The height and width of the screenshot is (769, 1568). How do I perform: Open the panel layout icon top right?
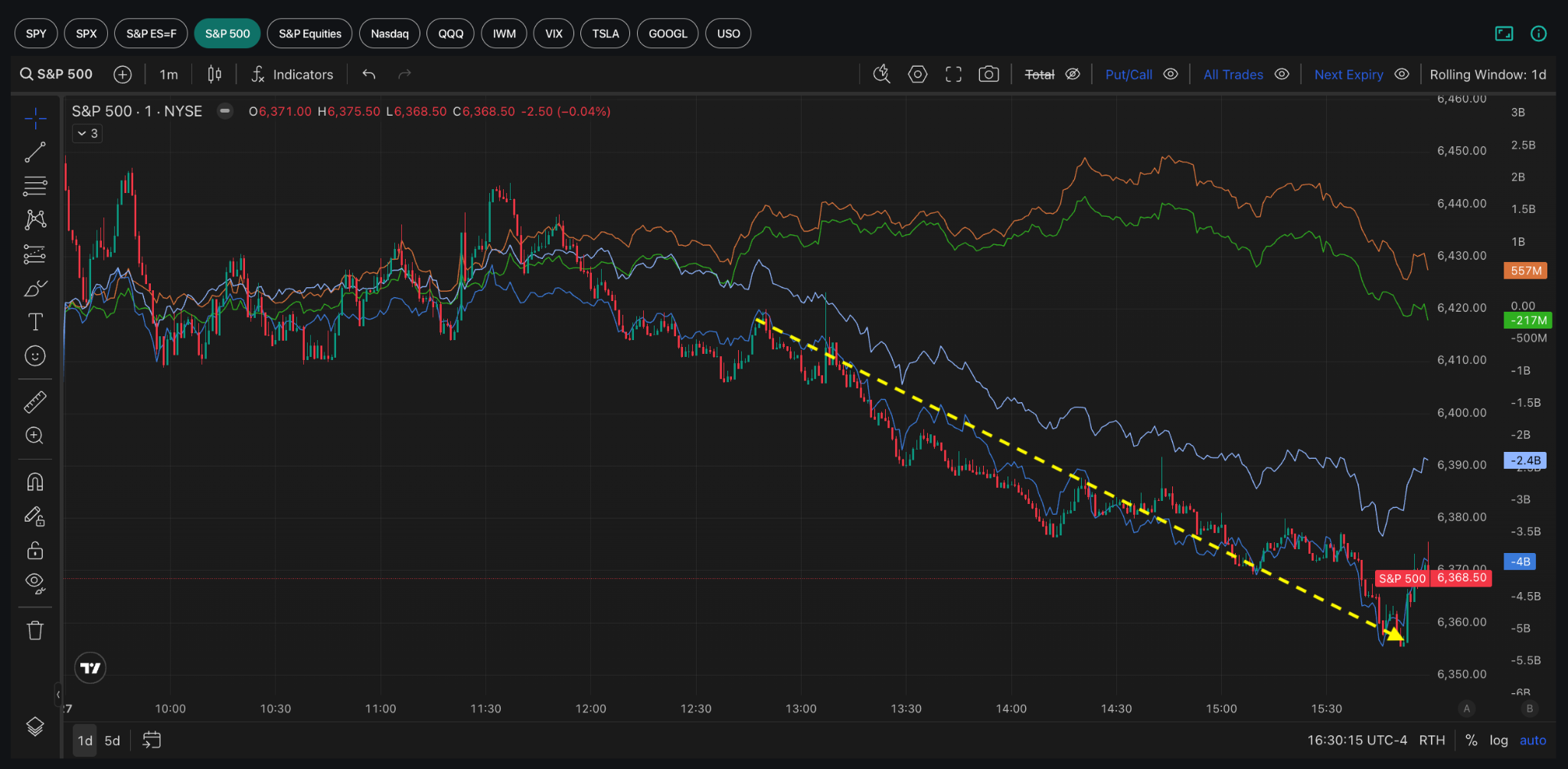coord(1504,34)
